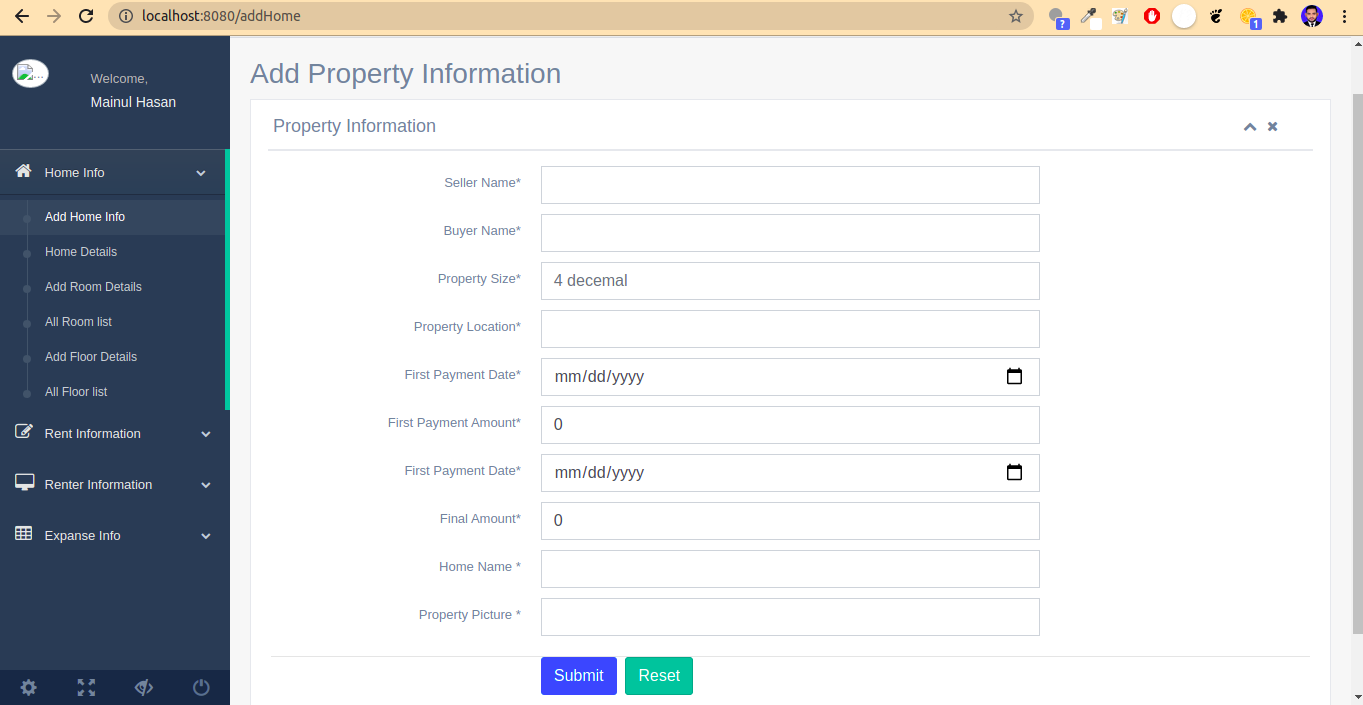The image size is (1363, 705).
Task: Click inside the Seller Name input field
Action: 789,184
